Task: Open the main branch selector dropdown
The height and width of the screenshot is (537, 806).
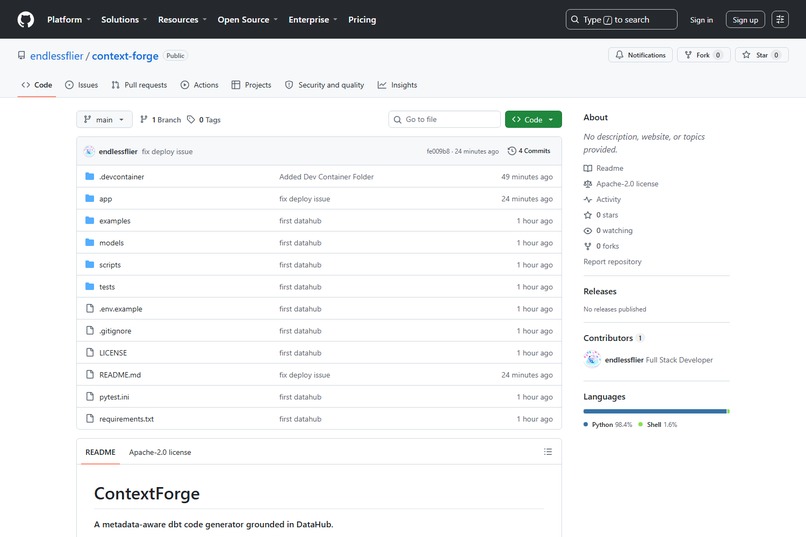Action: pyautogui.click(x=104, y=120)
